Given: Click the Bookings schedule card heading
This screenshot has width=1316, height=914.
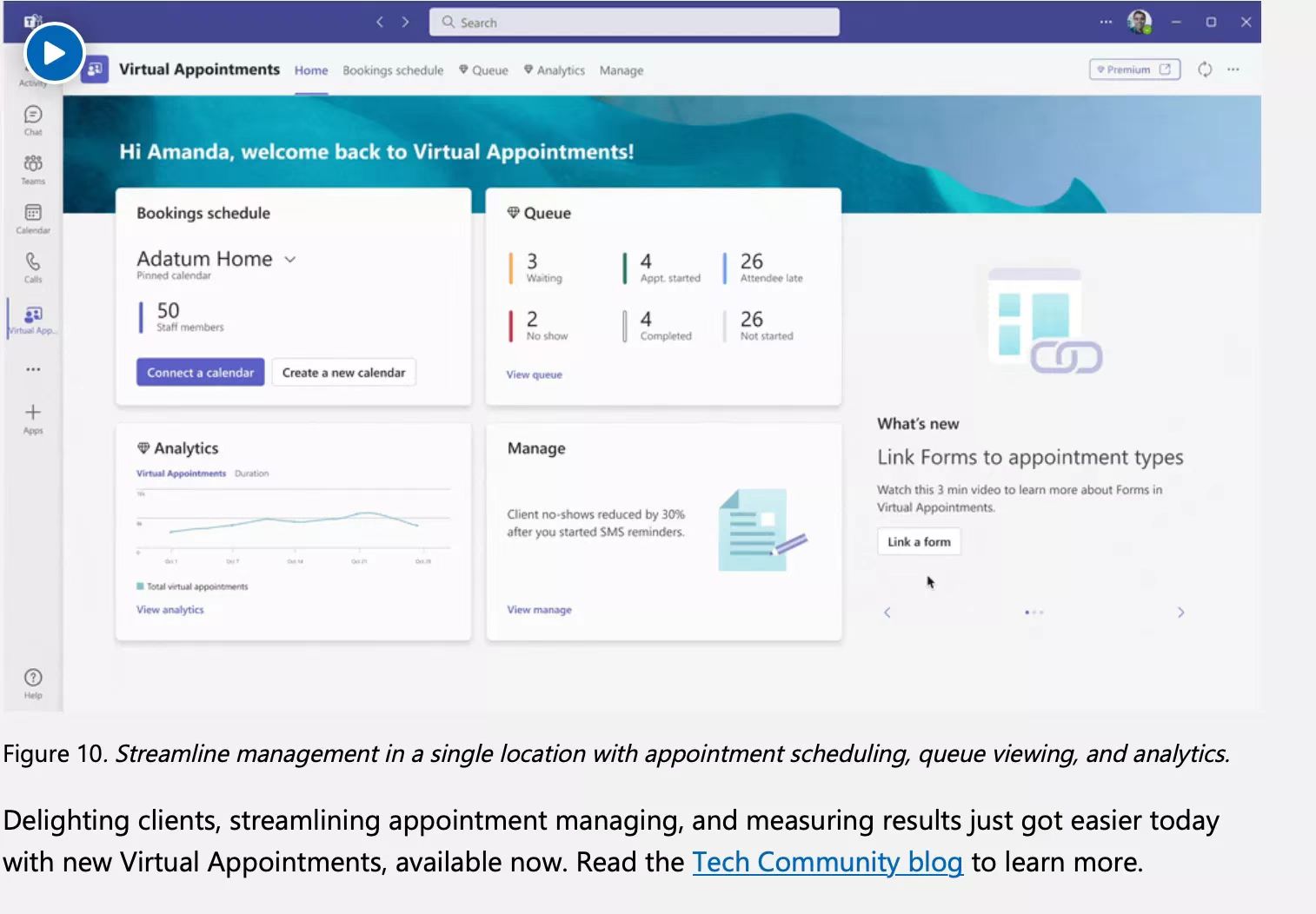Looking at the screenshot, I should (203, 213).
